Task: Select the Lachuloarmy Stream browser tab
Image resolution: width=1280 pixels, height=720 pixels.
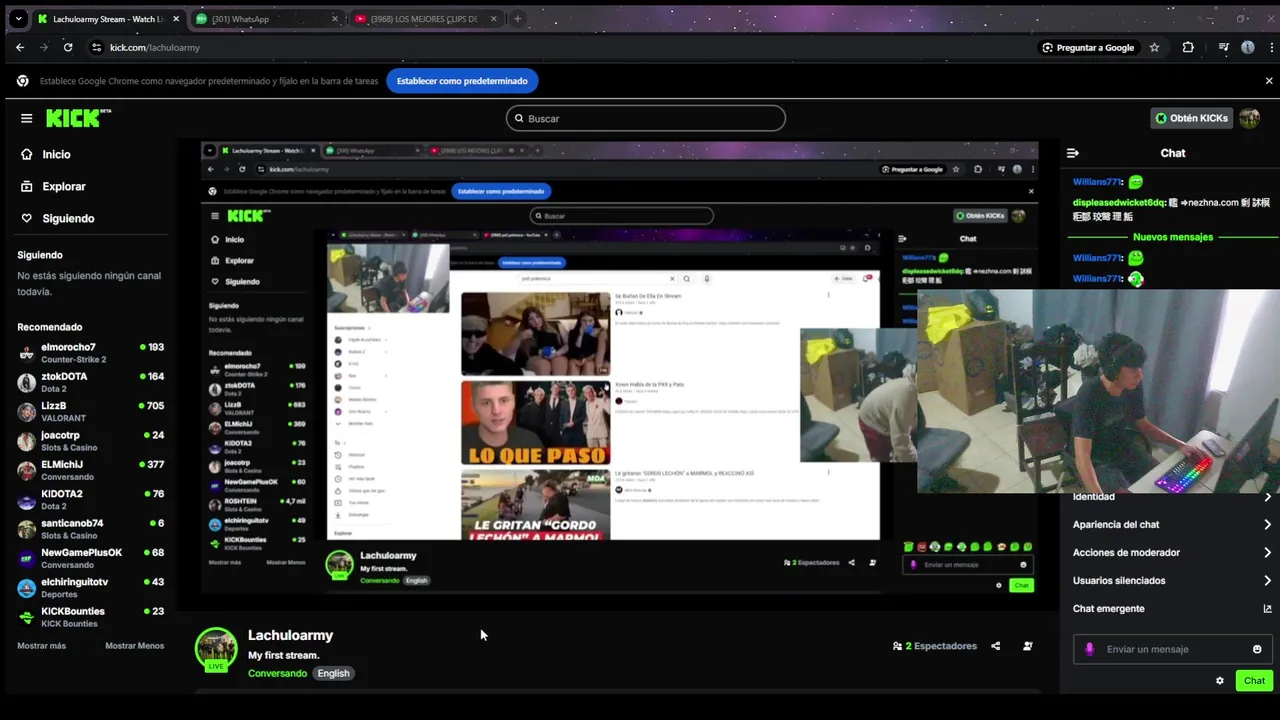Action: pyautogui.click(x=108, y=19)
